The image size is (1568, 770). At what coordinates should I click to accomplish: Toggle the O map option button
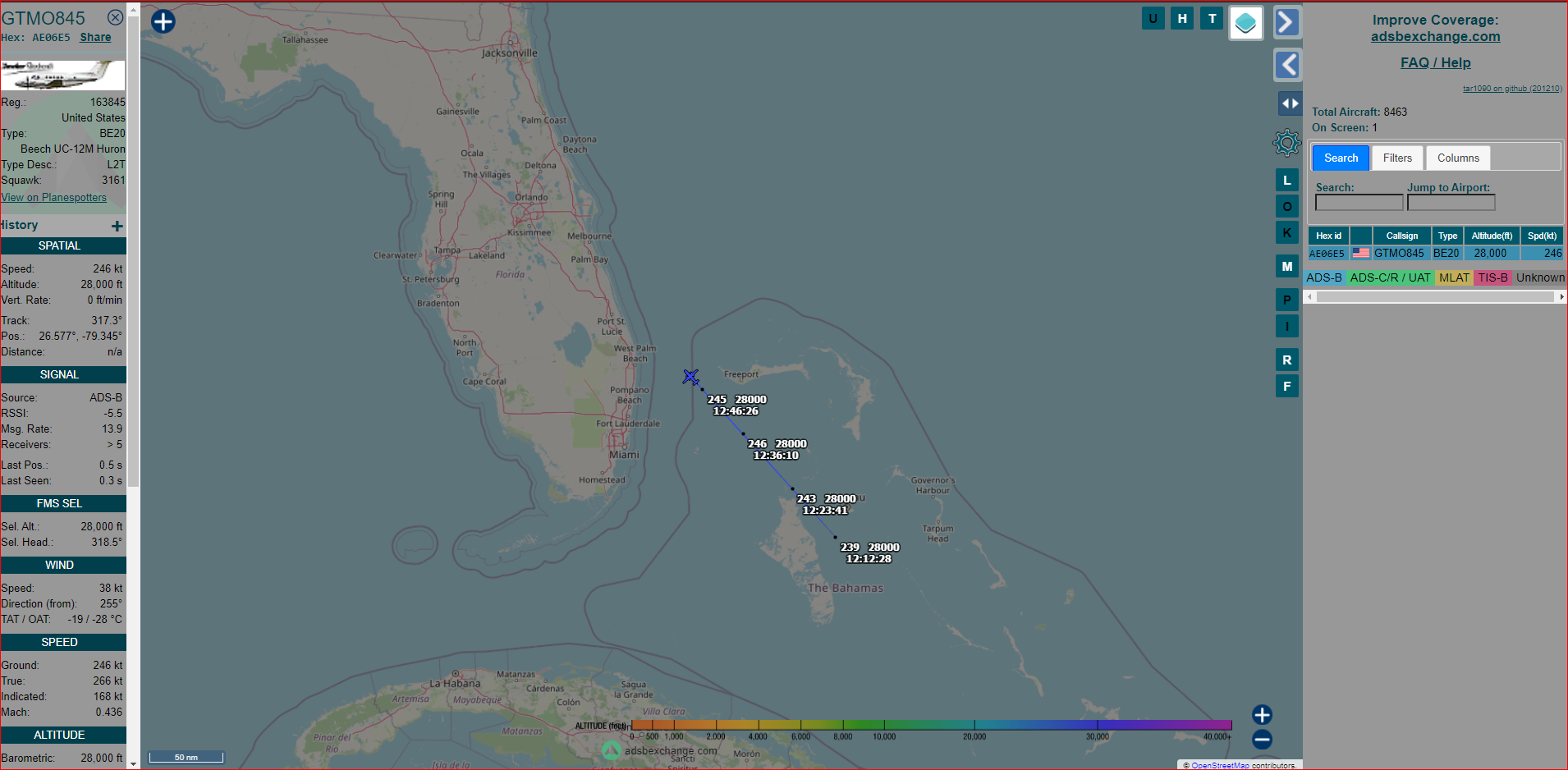[x=1286, y=206]
